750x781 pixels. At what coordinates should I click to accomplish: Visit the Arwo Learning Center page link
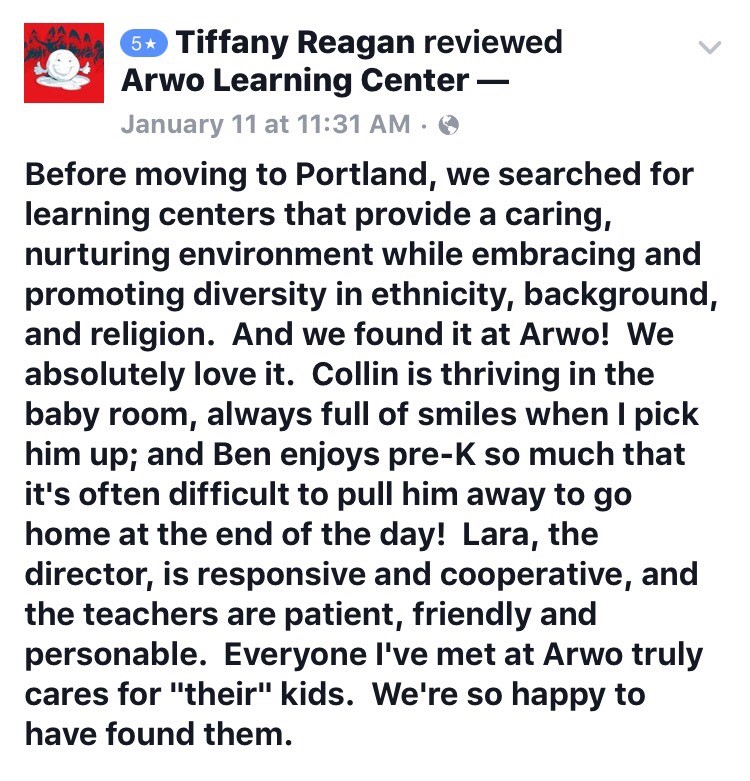(x=295, y=80)
